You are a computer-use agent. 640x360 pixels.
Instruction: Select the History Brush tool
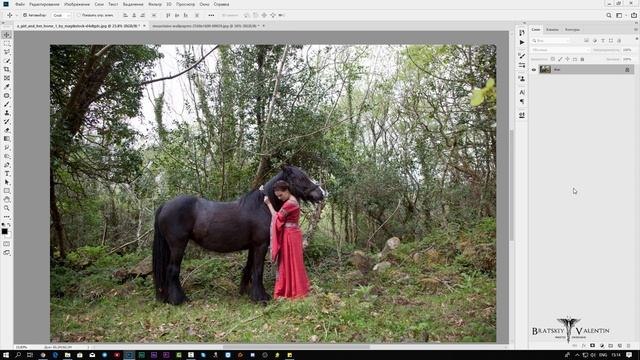pos(7,122)
